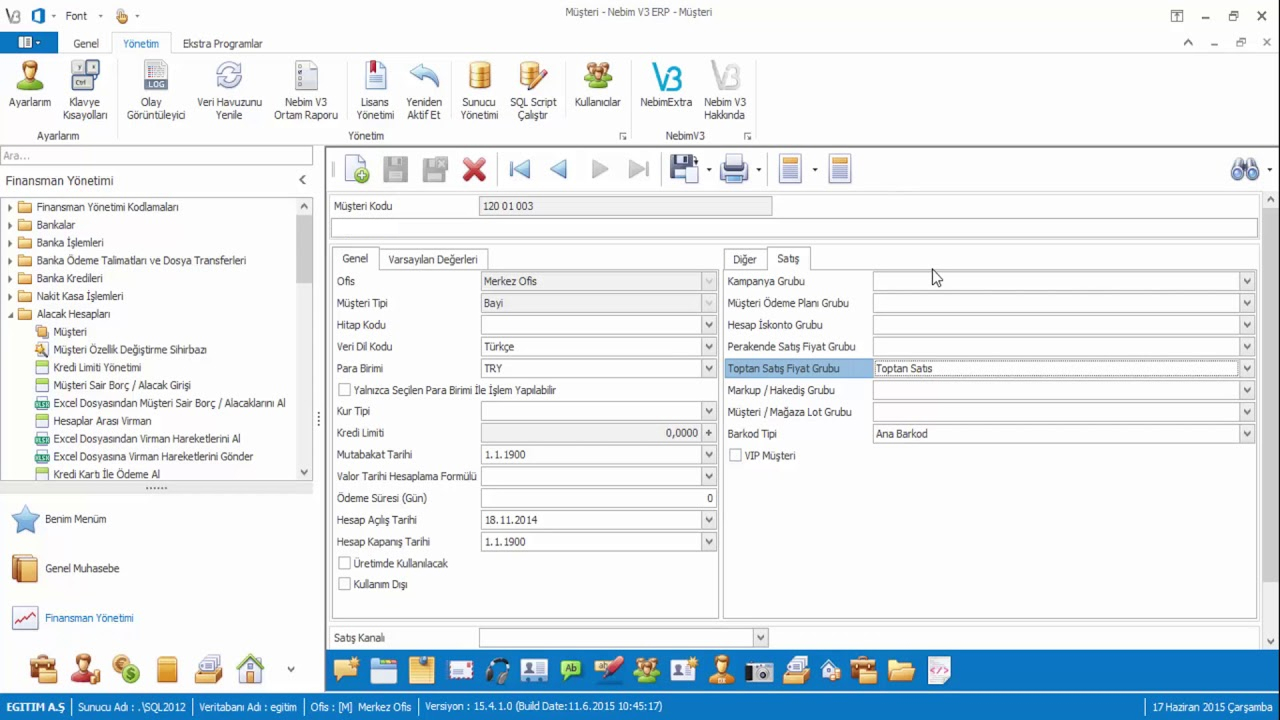Expand the Bankalar tree folder
This screenshot has height=720, width=1280.
coord(11,225)
